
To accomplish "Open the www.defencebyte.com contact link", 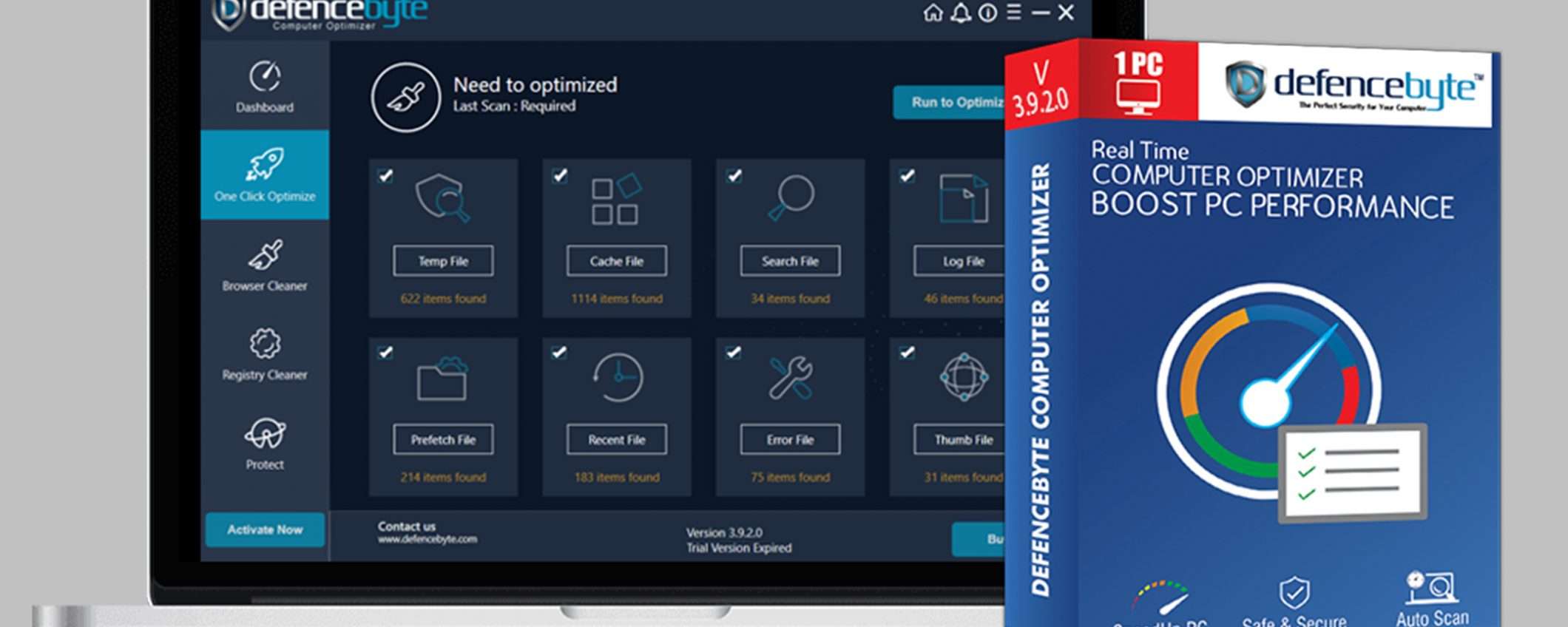I will tap(428, 540).
